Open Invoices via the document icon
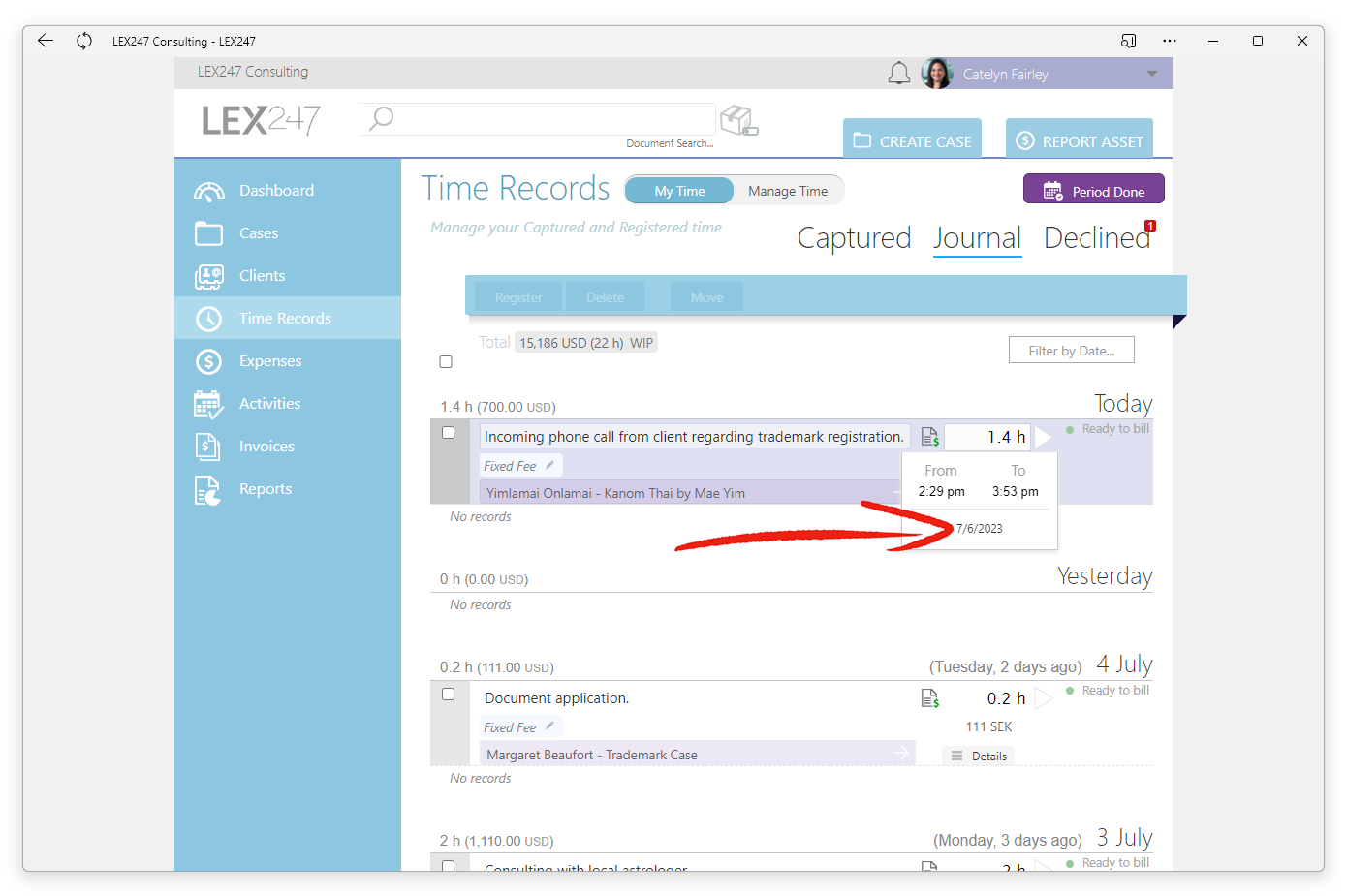 point(208,447)
